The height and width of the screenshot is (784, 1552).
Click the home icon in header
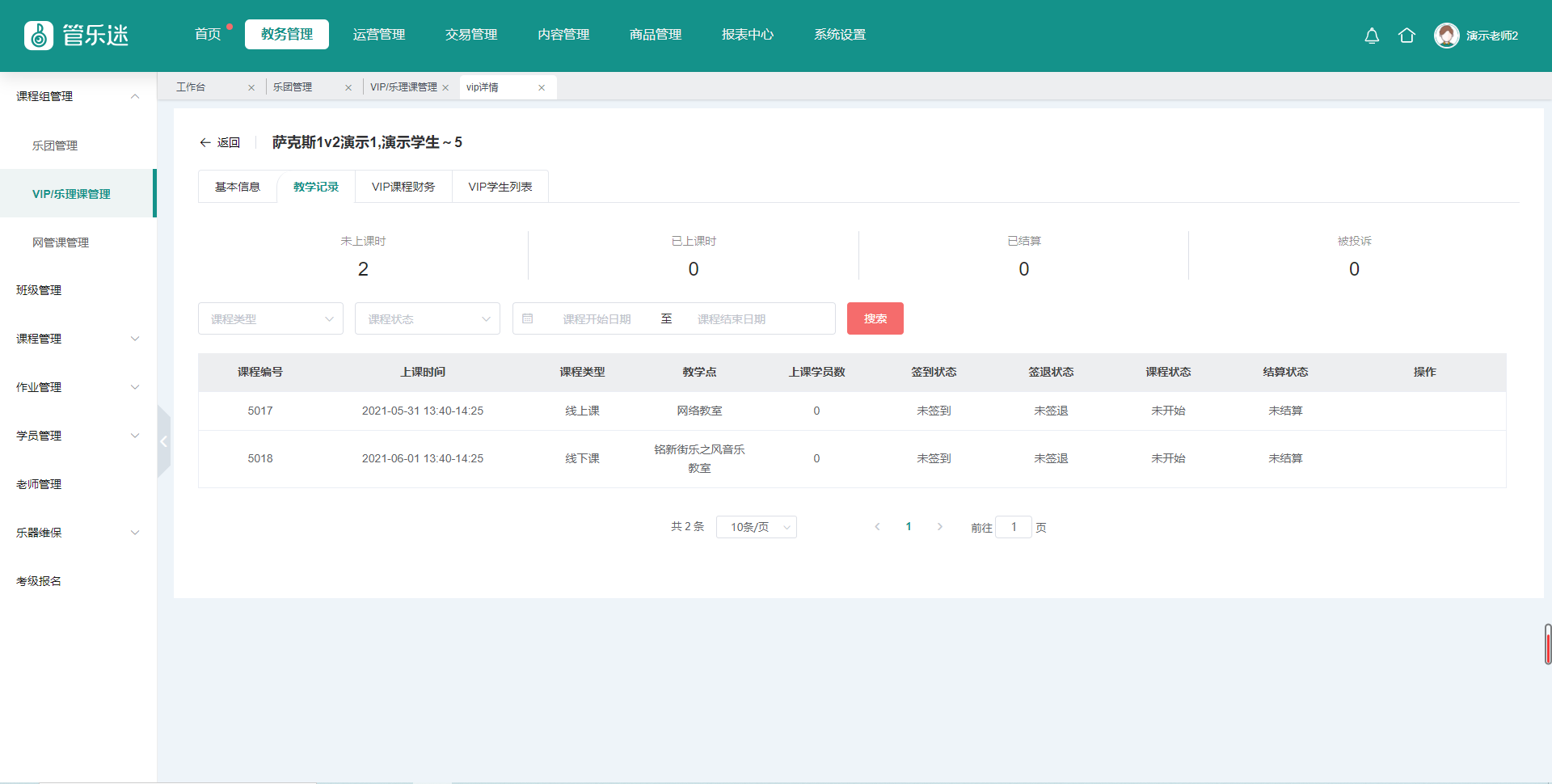click(x=1406, y=36)
